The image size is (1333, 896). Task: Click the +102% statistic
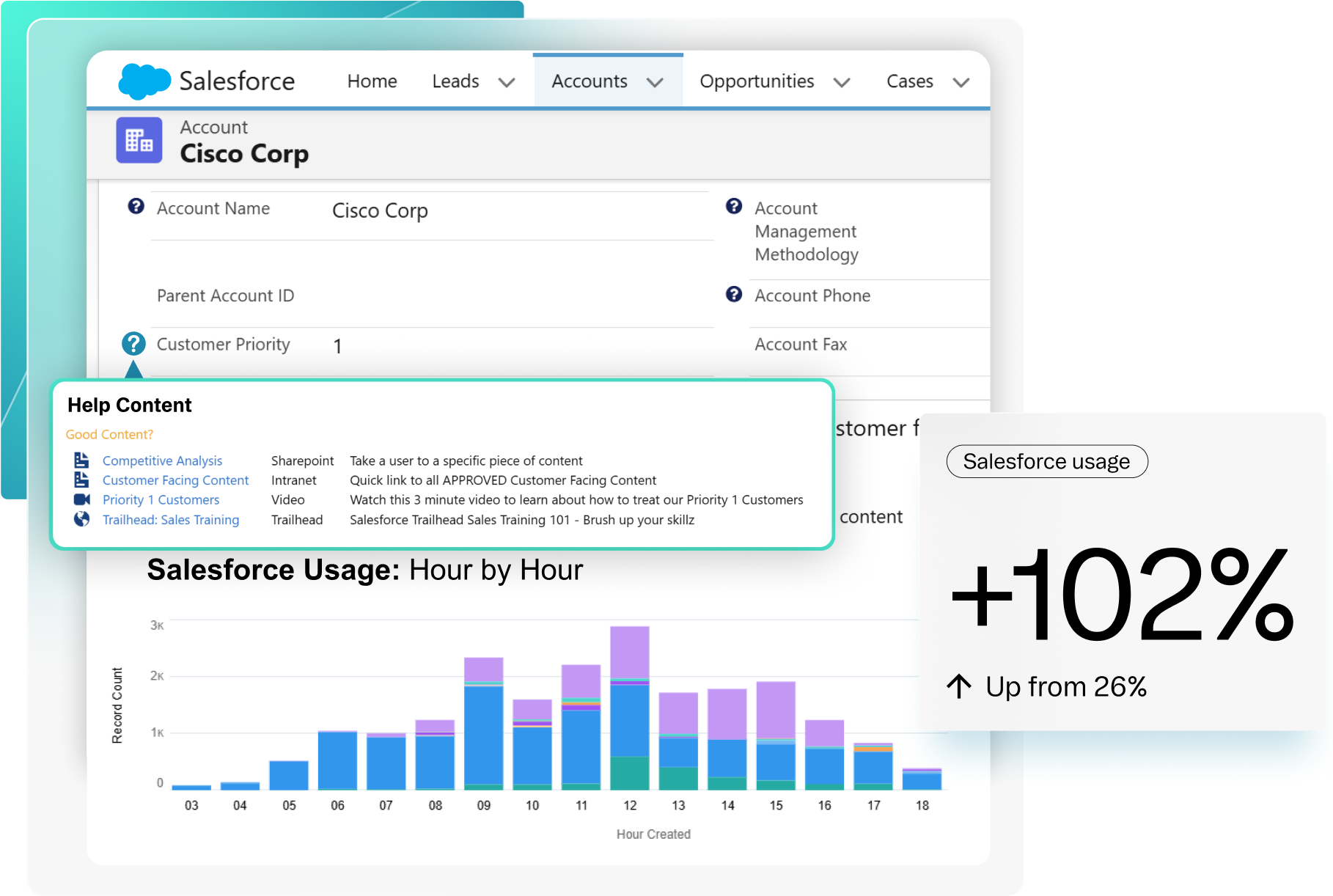pos(1122,594)
